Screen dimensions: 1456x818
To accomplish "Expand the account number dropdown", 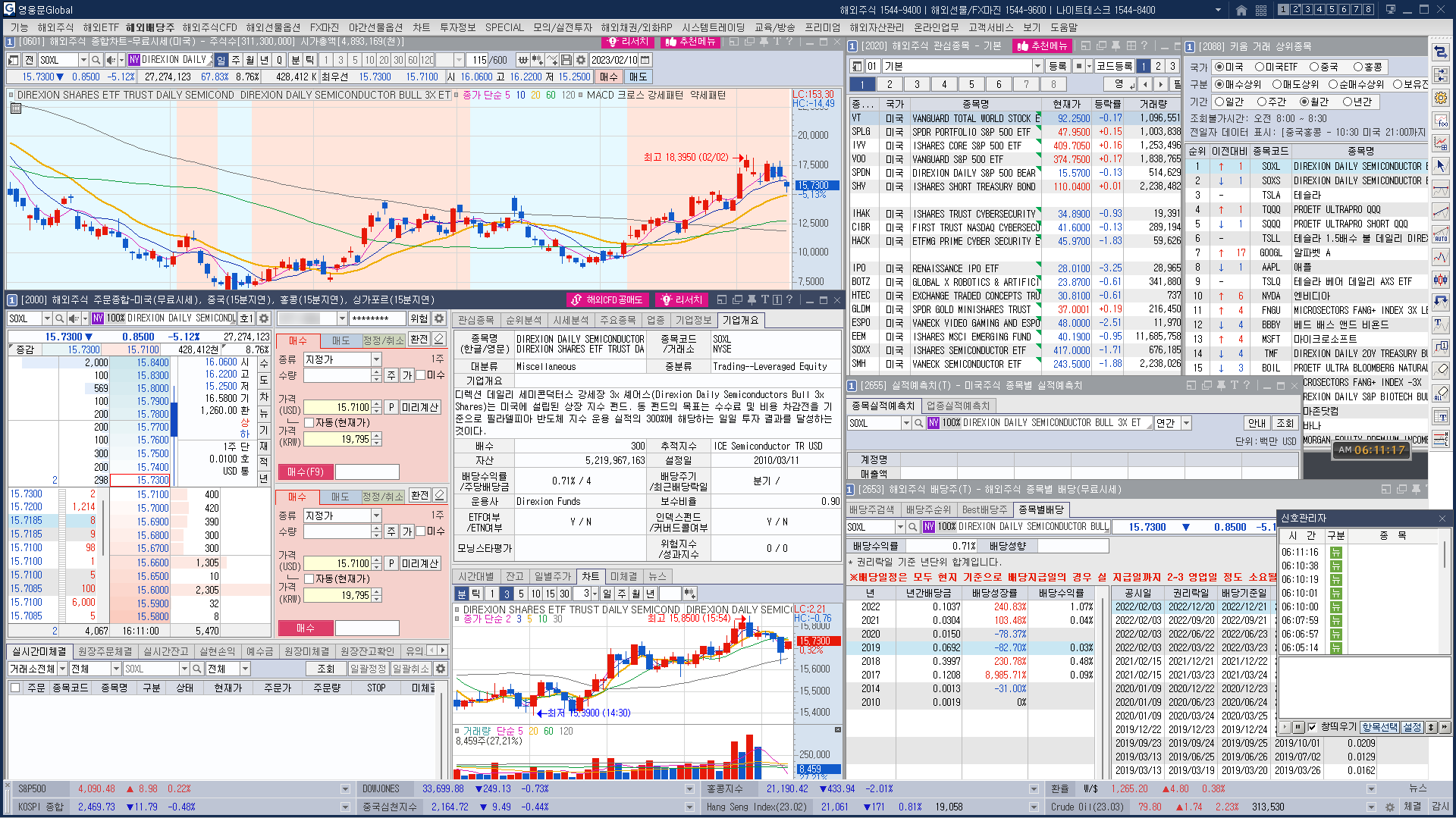I will point(342,318).
